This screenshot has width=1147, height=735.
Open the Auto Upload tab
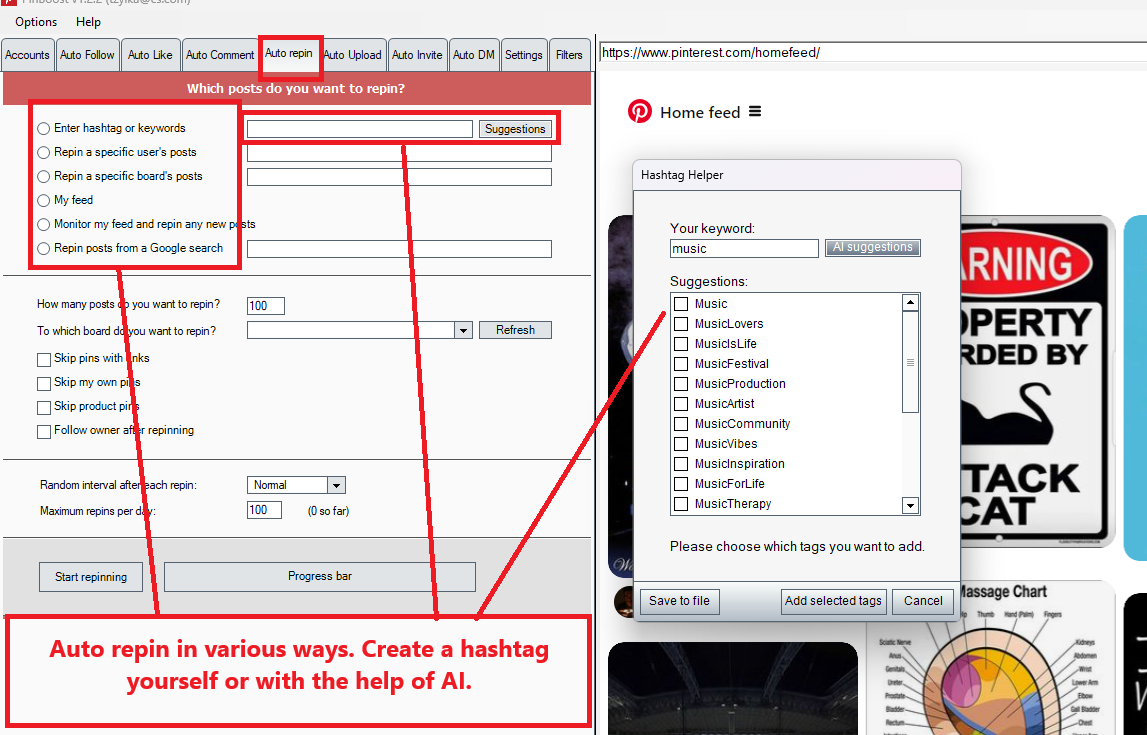point(353,55)
